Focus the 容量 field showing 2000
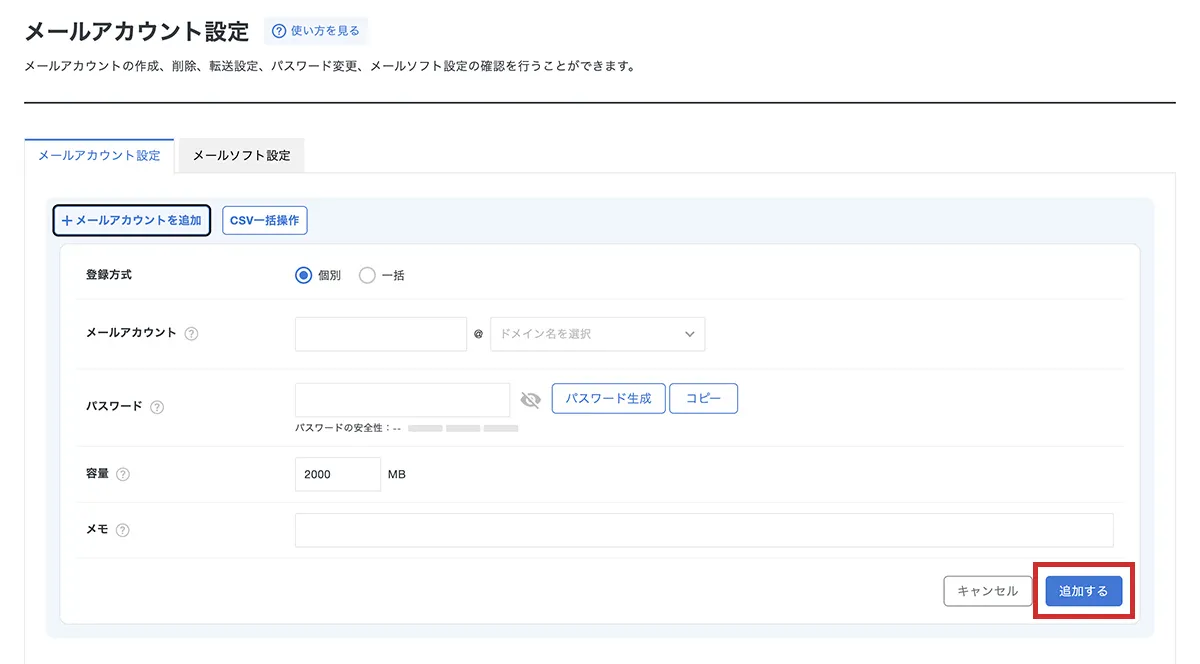The image size is (1200, 664). pos(338,474)
